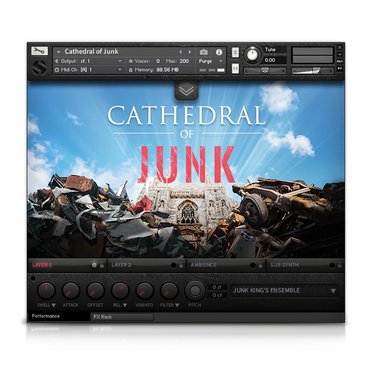The width and height of the screenshot is (370, 370).
Task: Click the Output speaker icon
Action: (x=57, y=61)
